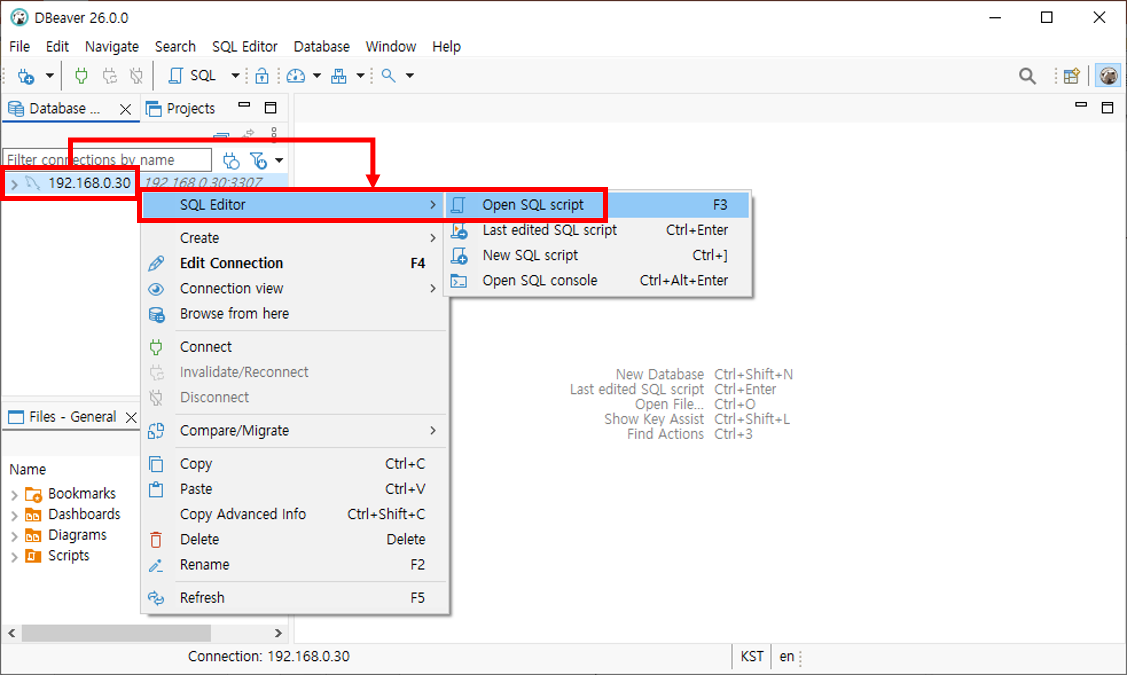Choose Paste in the context menu
1127x675 pixels.
(294, 489)
